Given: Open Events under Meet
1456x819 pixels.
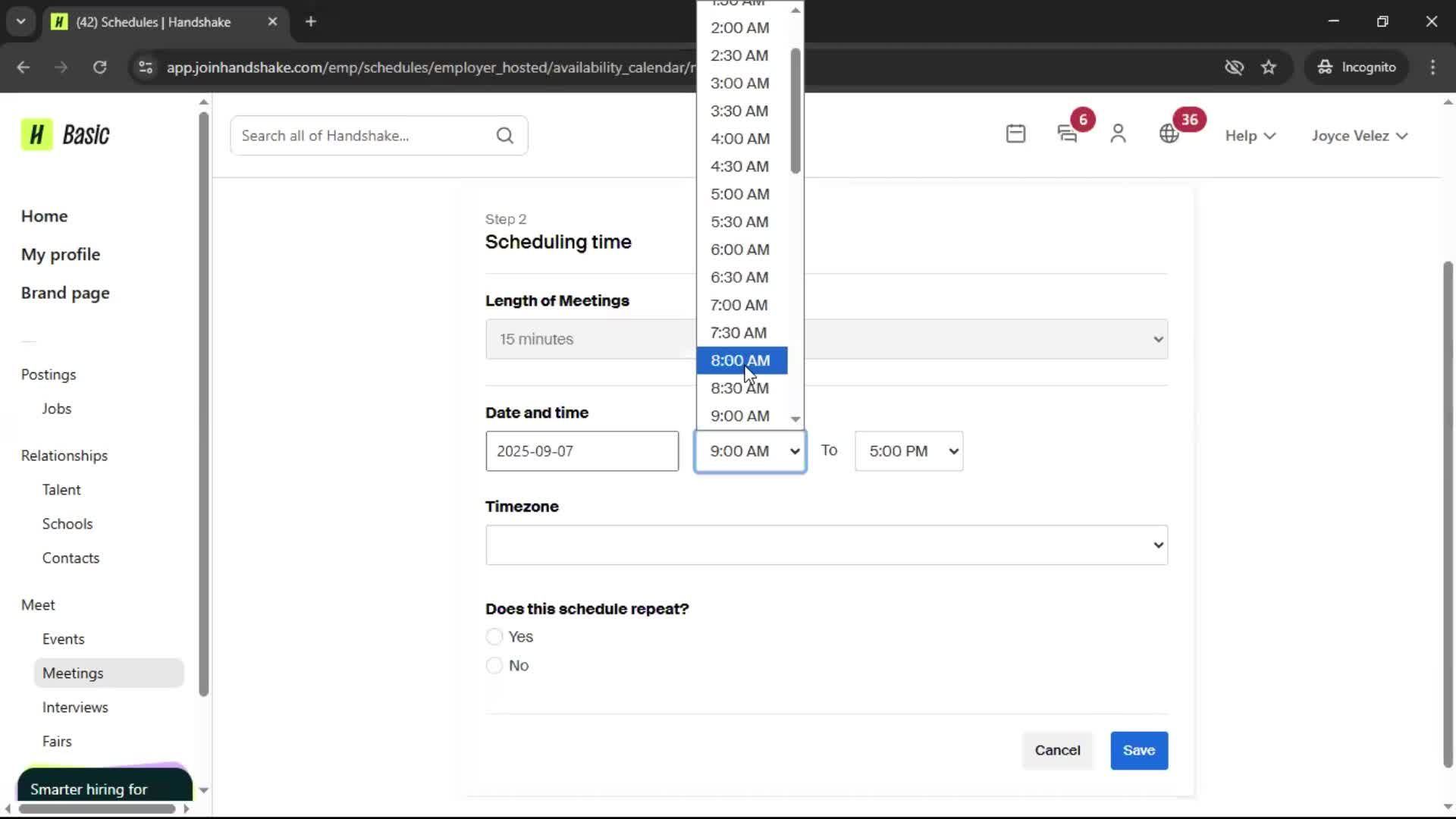Looking at the screenshot, I should point(64,639).
